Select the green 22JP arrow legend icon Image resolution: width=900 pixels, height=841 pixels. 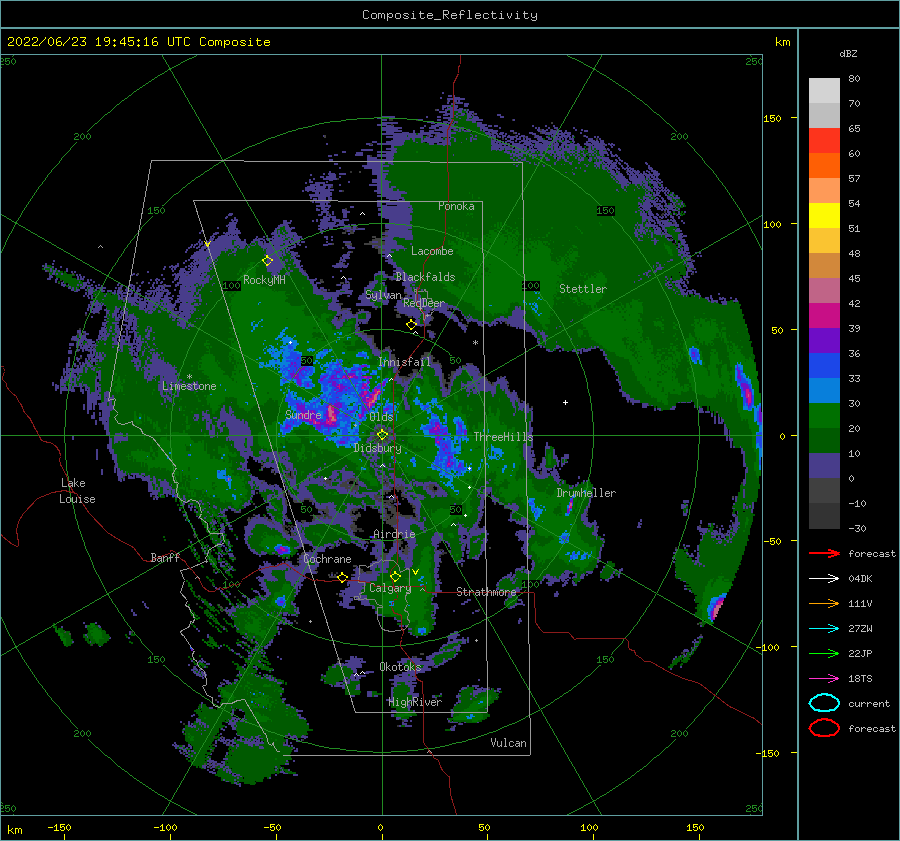tap(824, 653)
